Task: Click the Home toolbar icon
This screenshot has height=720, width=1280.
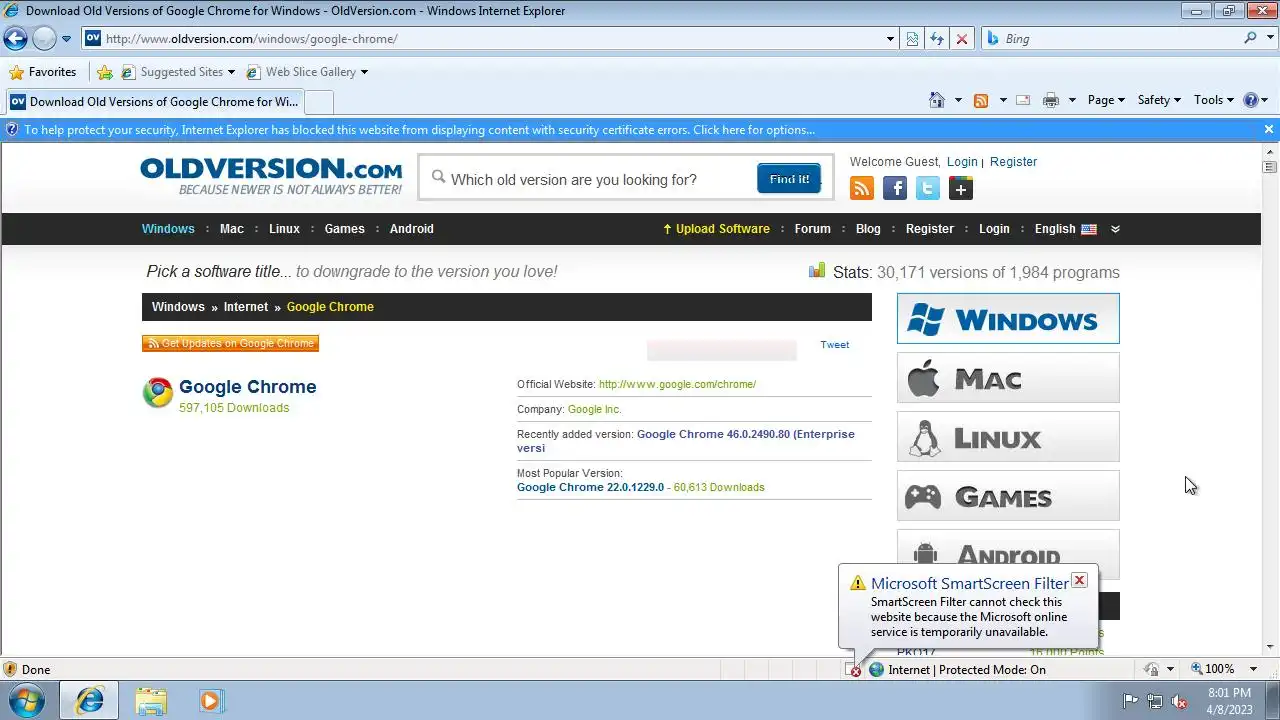Action: tap(937, 100)
